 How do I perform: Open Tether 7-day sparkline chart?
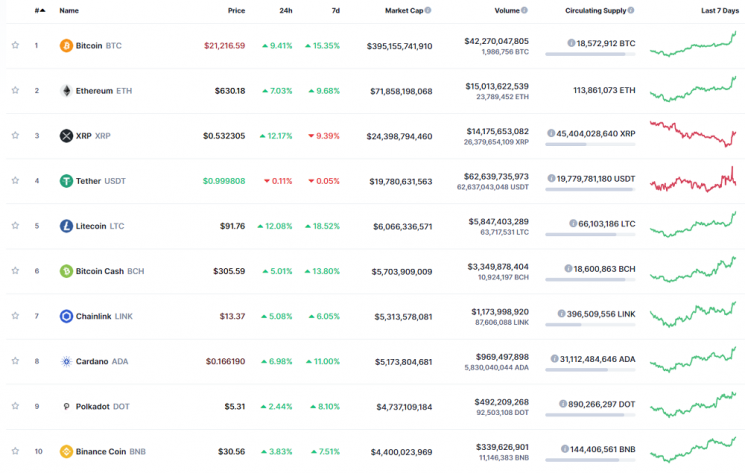click(693, 180)
